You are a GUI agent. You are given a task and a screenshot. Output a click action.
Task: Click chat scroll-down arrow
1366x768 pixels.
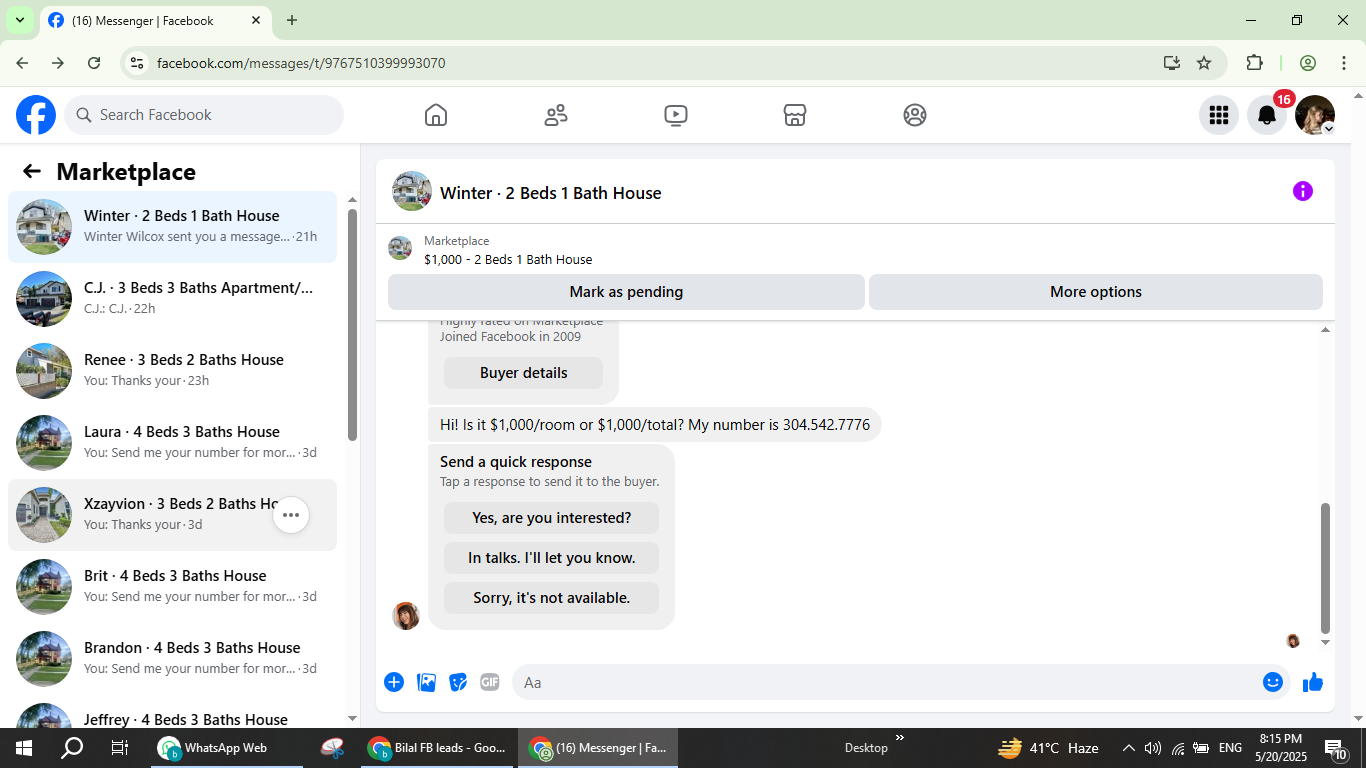coord(1326,643)
